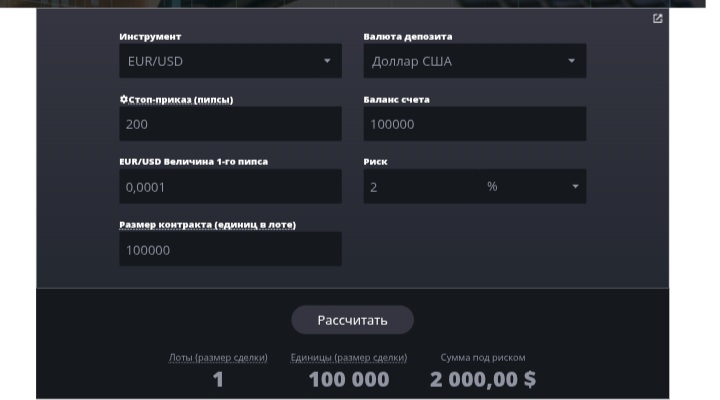
Task: Click the Риск value field showing 2
Action: point(422,186)
